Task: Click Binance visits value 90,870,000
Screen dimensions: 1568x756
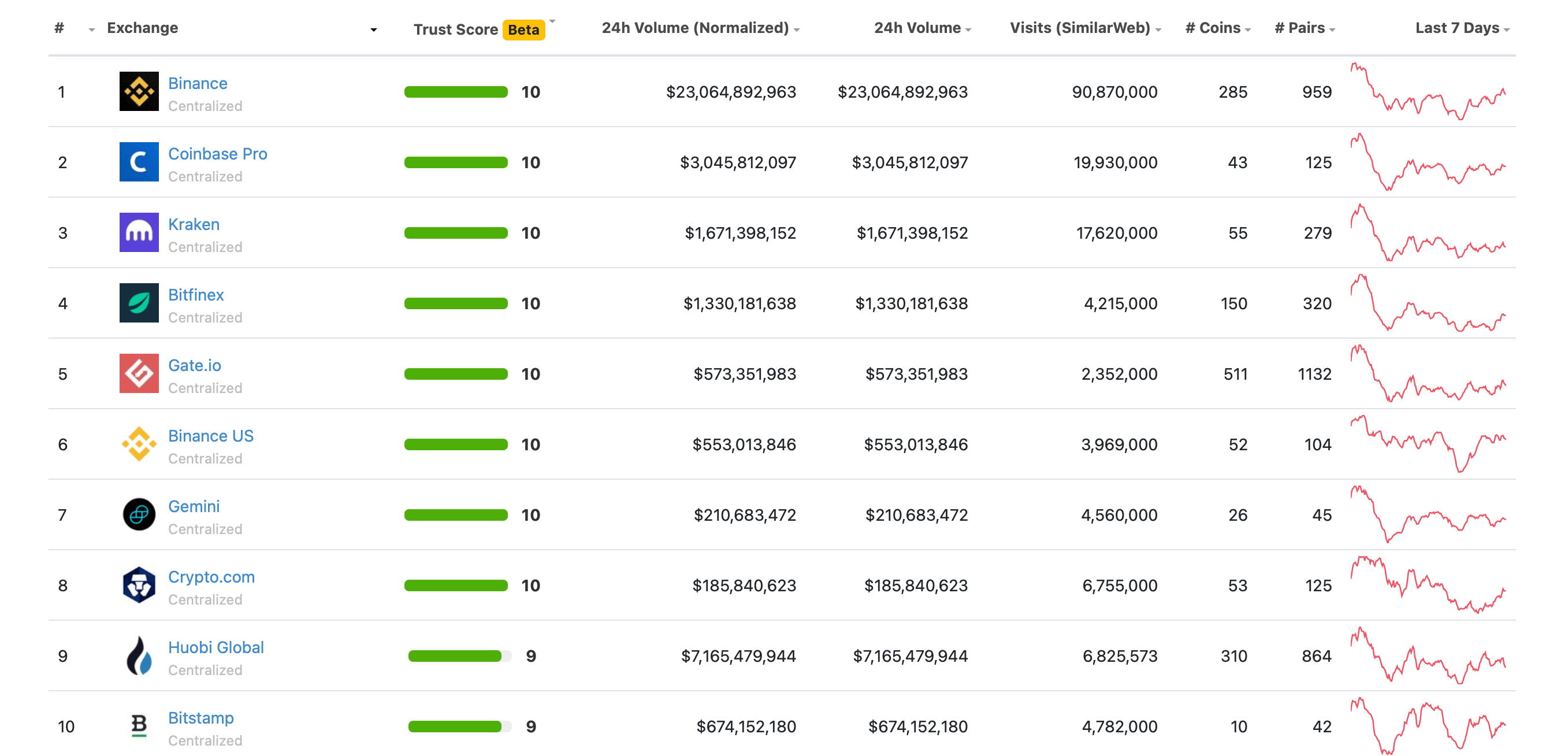Action: pos(1114,92)
